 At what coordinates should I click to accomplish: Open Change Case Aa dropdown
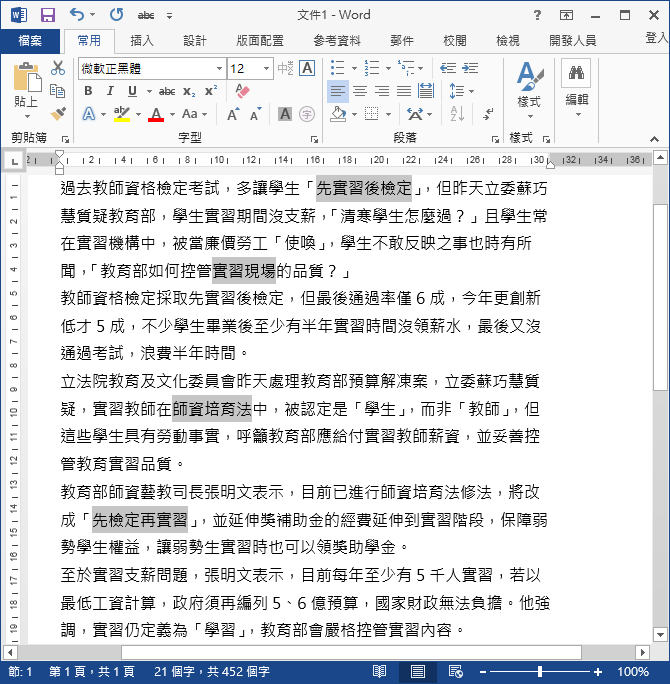[194, 114]
